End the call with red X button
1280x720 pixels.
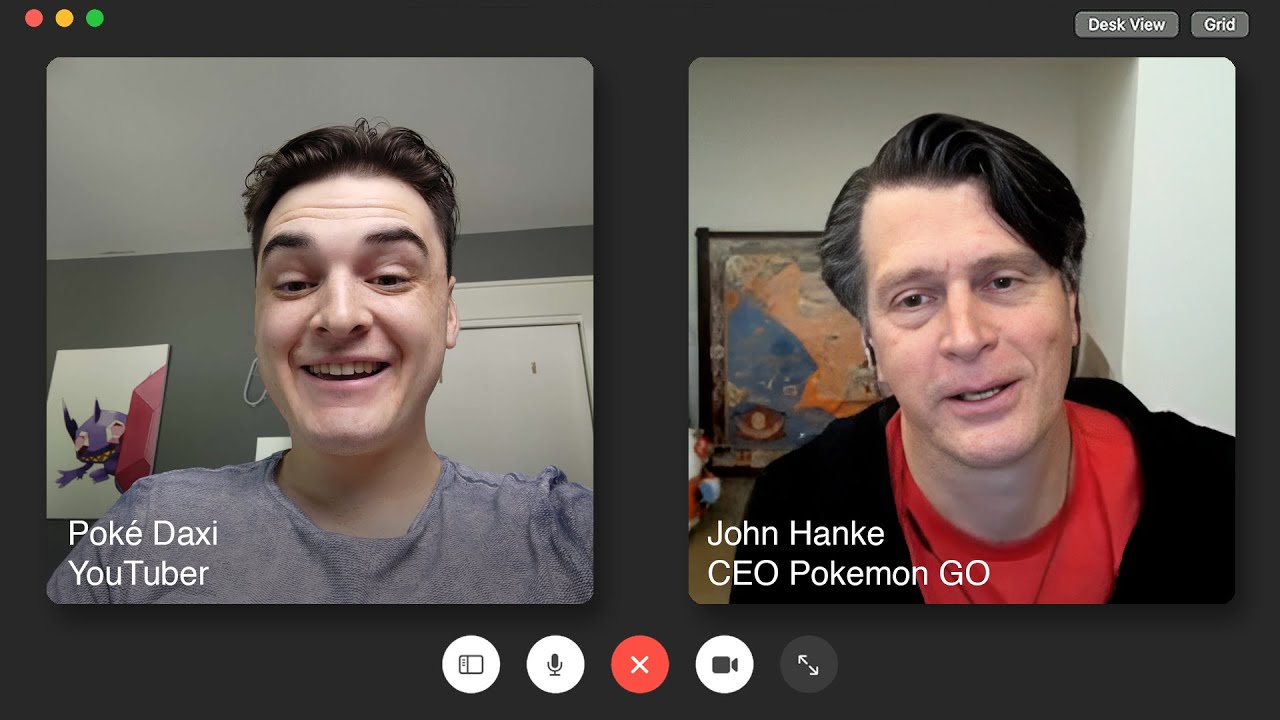tap(640, 664)
